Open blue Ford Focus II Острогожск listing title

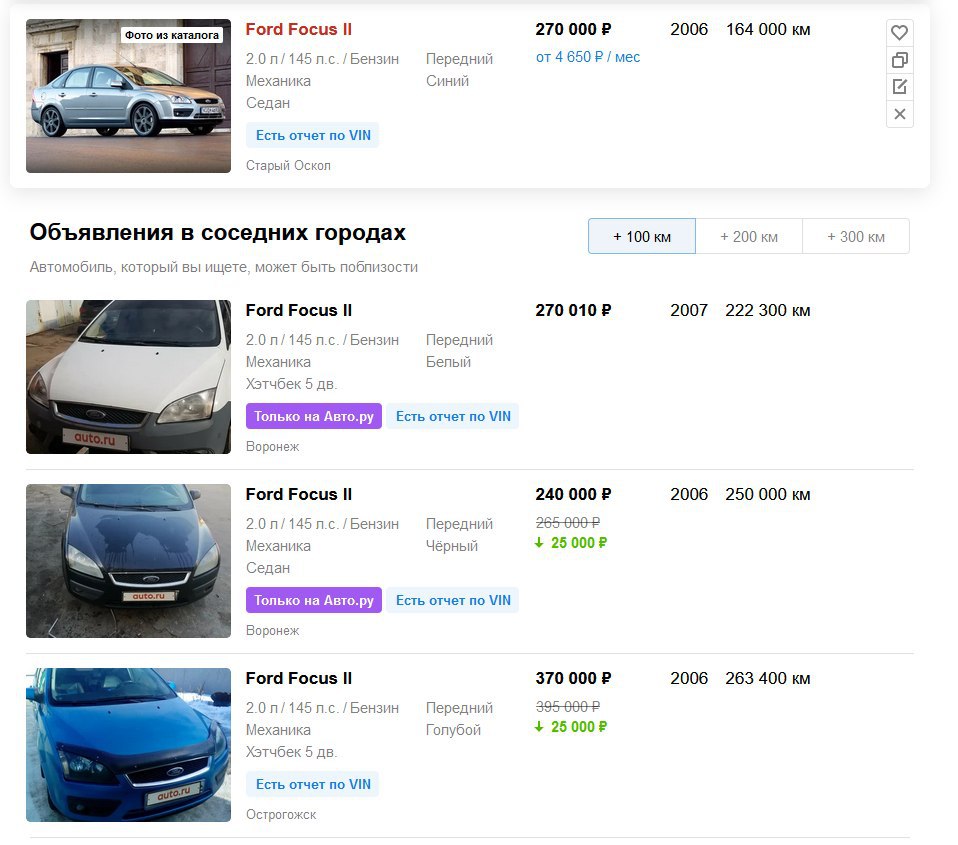tap(299, 678)
